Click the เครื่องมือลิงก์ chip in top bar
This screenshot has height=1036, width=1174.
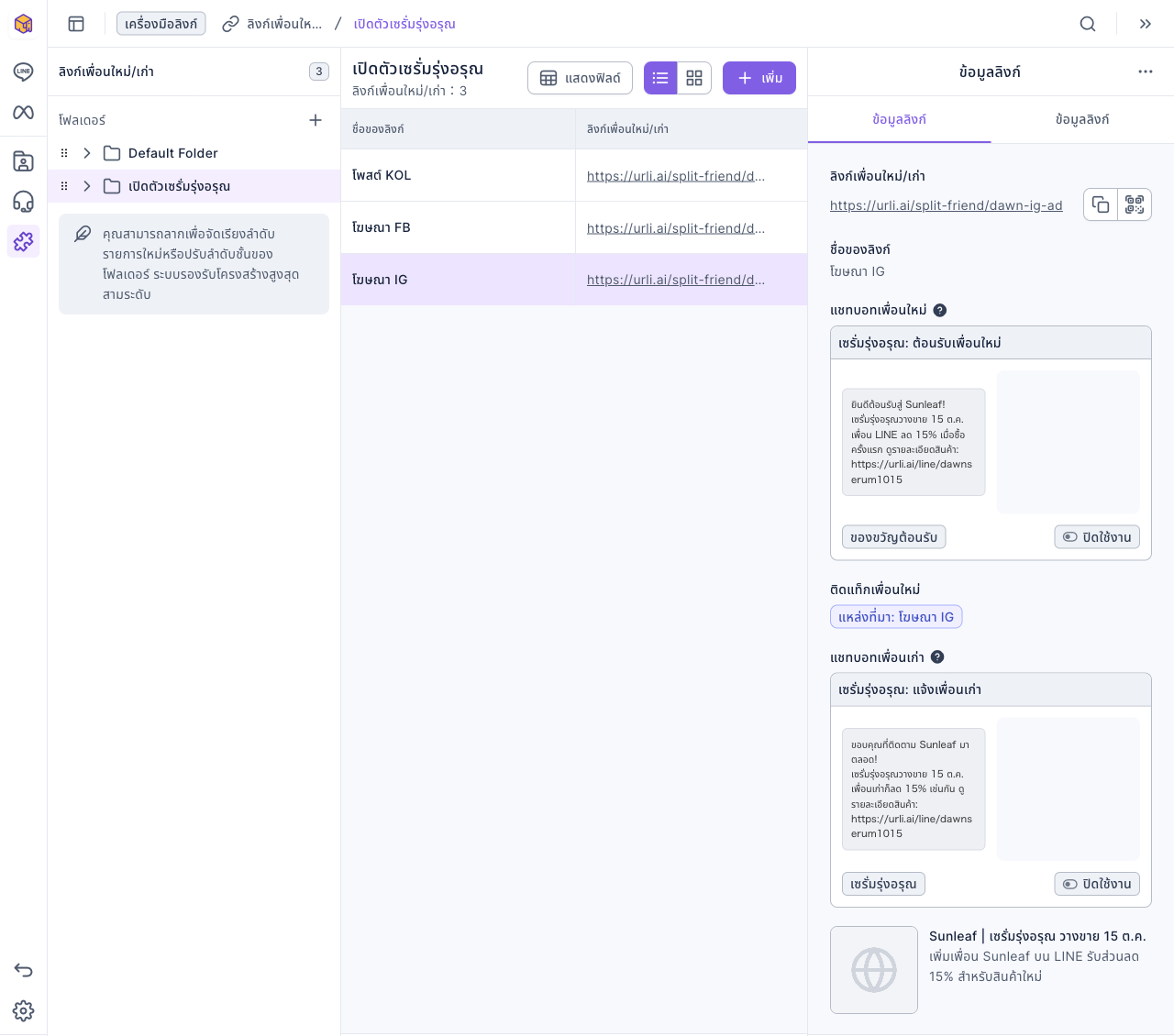coord(161,24)
